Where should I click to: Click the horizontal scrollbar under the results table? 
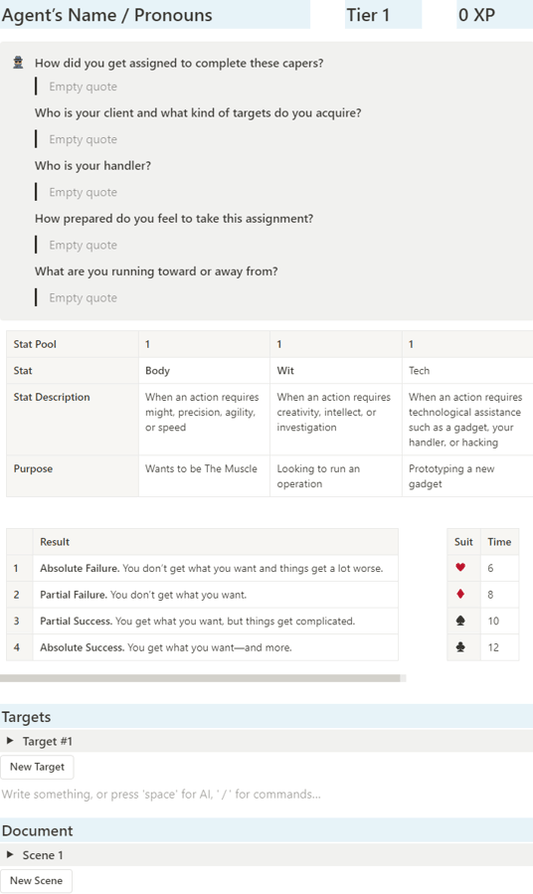click(200, 678)
